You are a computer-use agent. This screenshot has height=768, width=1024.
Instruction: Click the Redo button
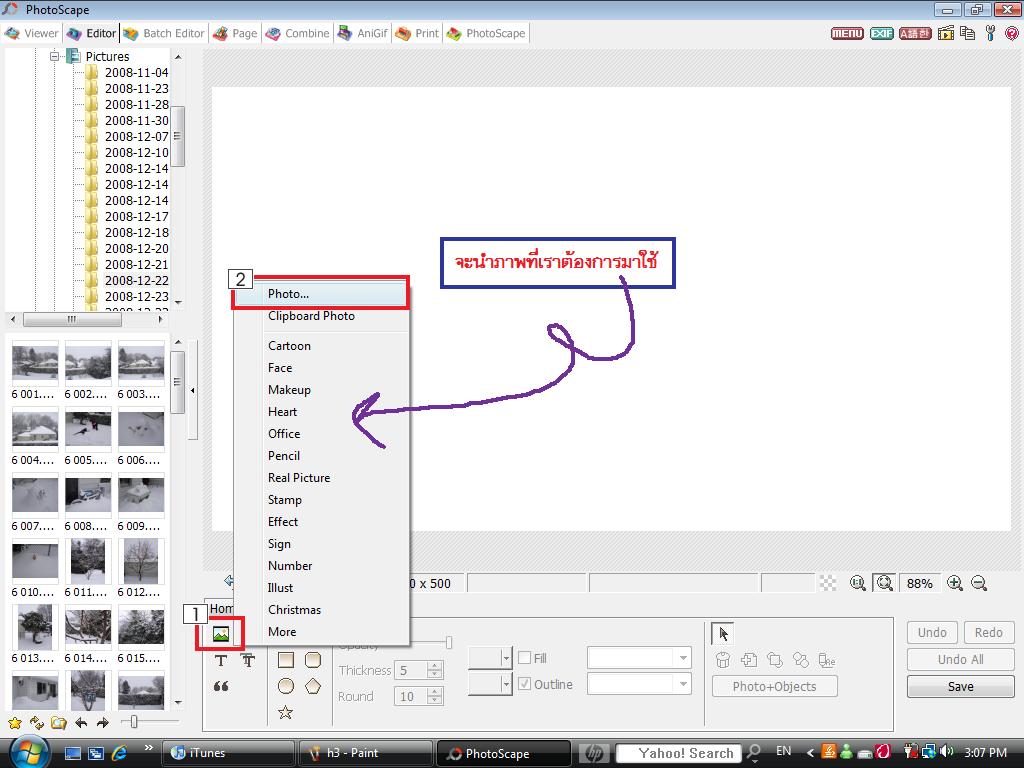pyautogui.click(x=989, y=632)
